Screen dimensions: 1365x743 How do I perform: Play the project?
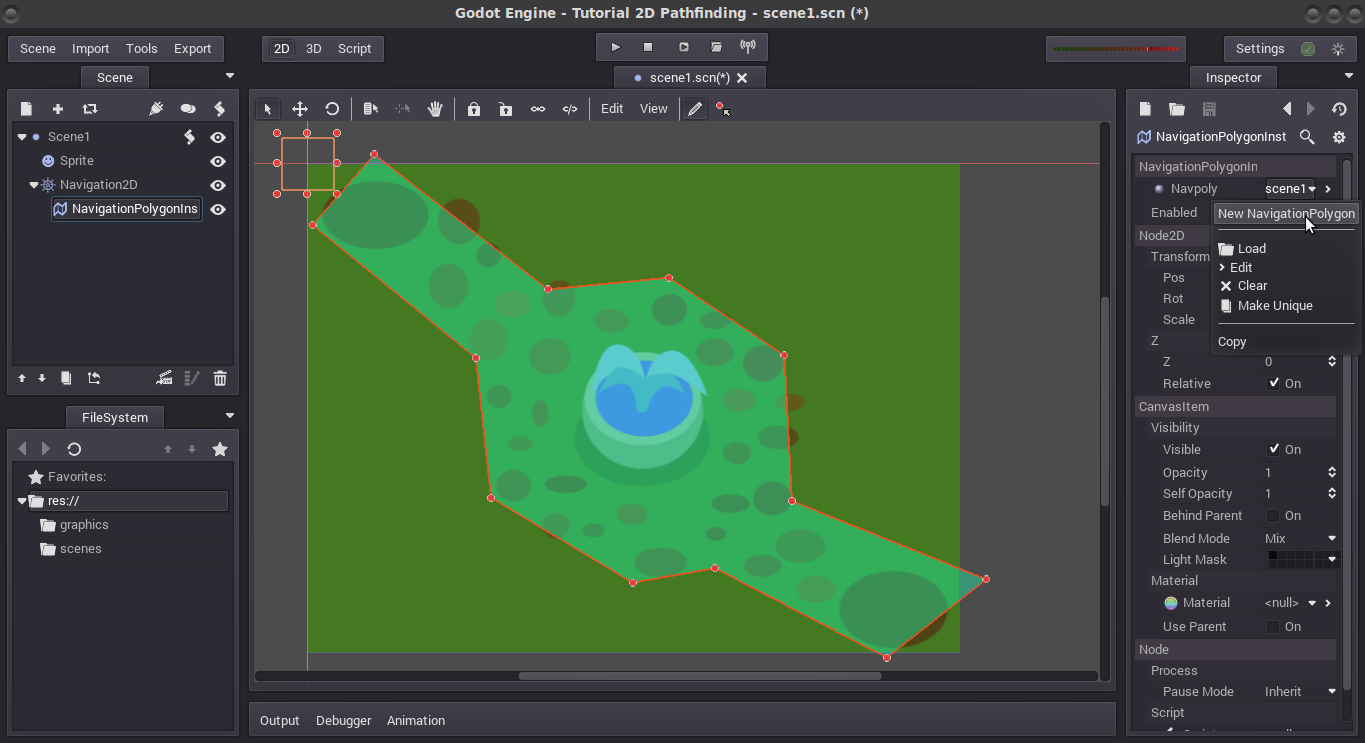(615, 47)
